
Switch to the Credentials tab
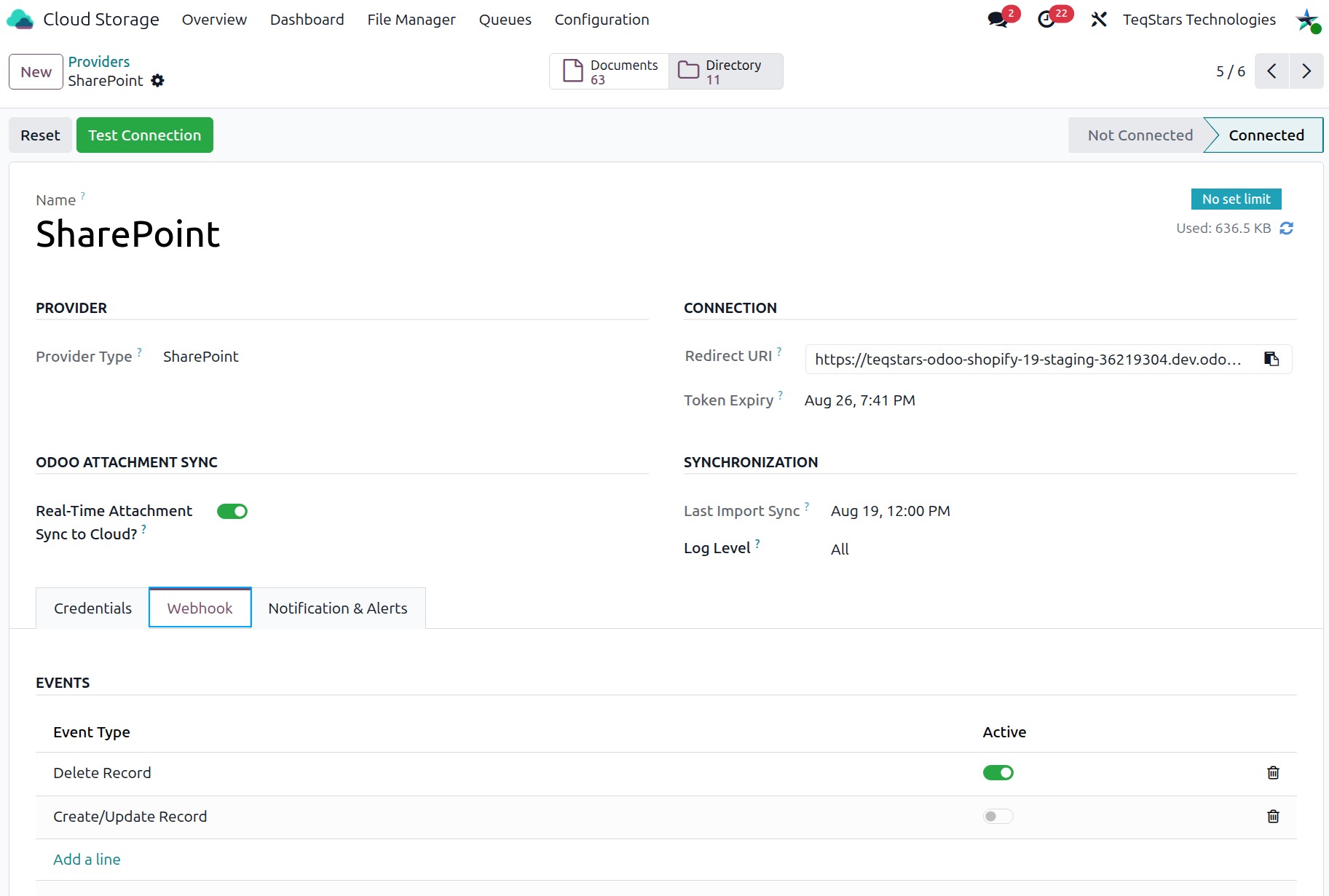(92, 608)
